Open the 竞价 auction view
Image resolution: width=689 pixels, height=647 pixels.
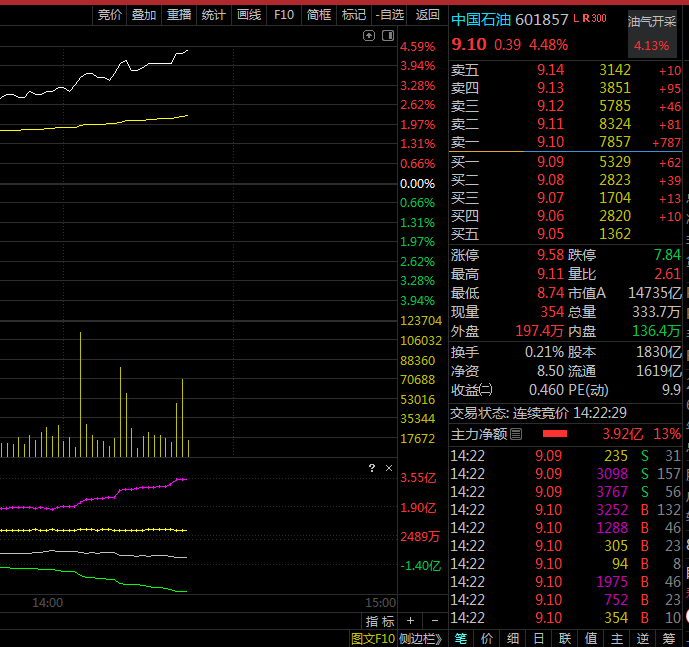(109, 15)
